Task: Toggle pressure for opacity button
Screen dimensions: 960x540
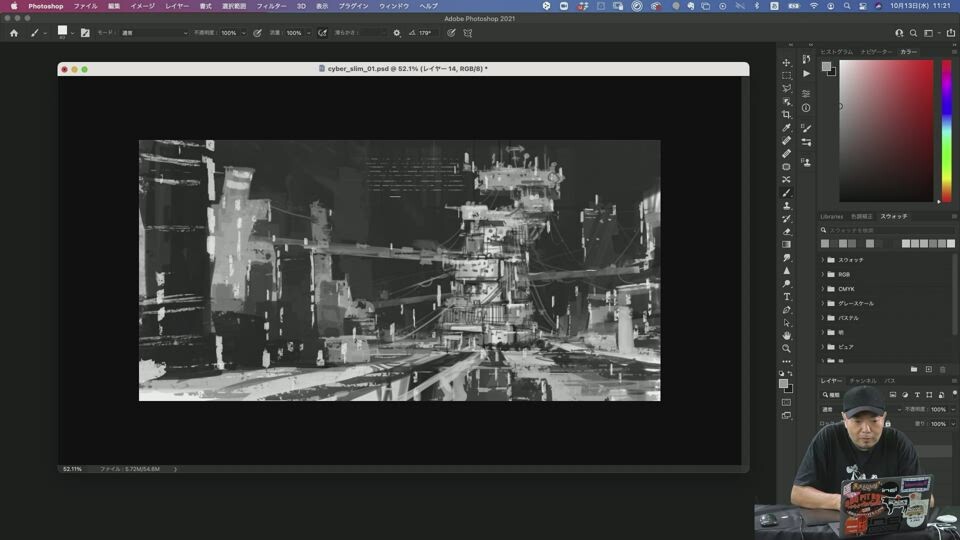Action: (258, 33)
